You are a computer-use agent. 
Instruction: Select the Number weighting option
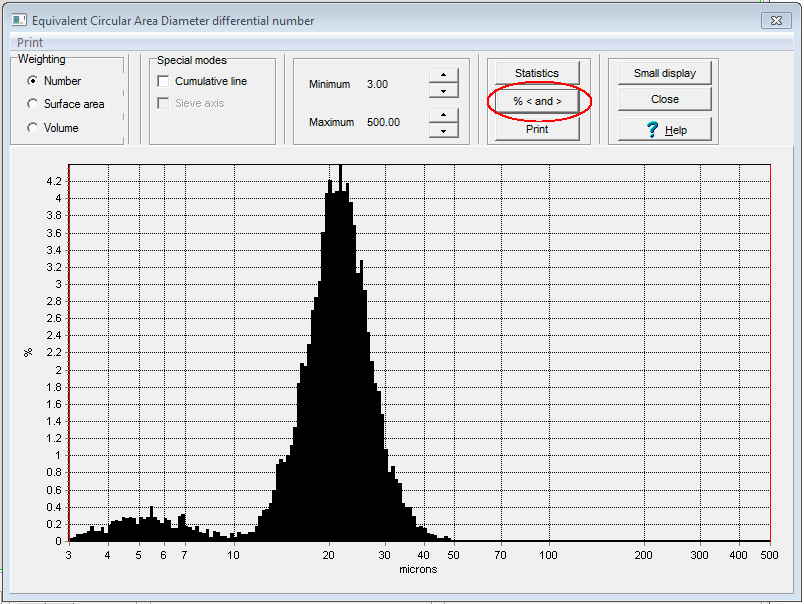pyautogui.click(x=33, y=81)
